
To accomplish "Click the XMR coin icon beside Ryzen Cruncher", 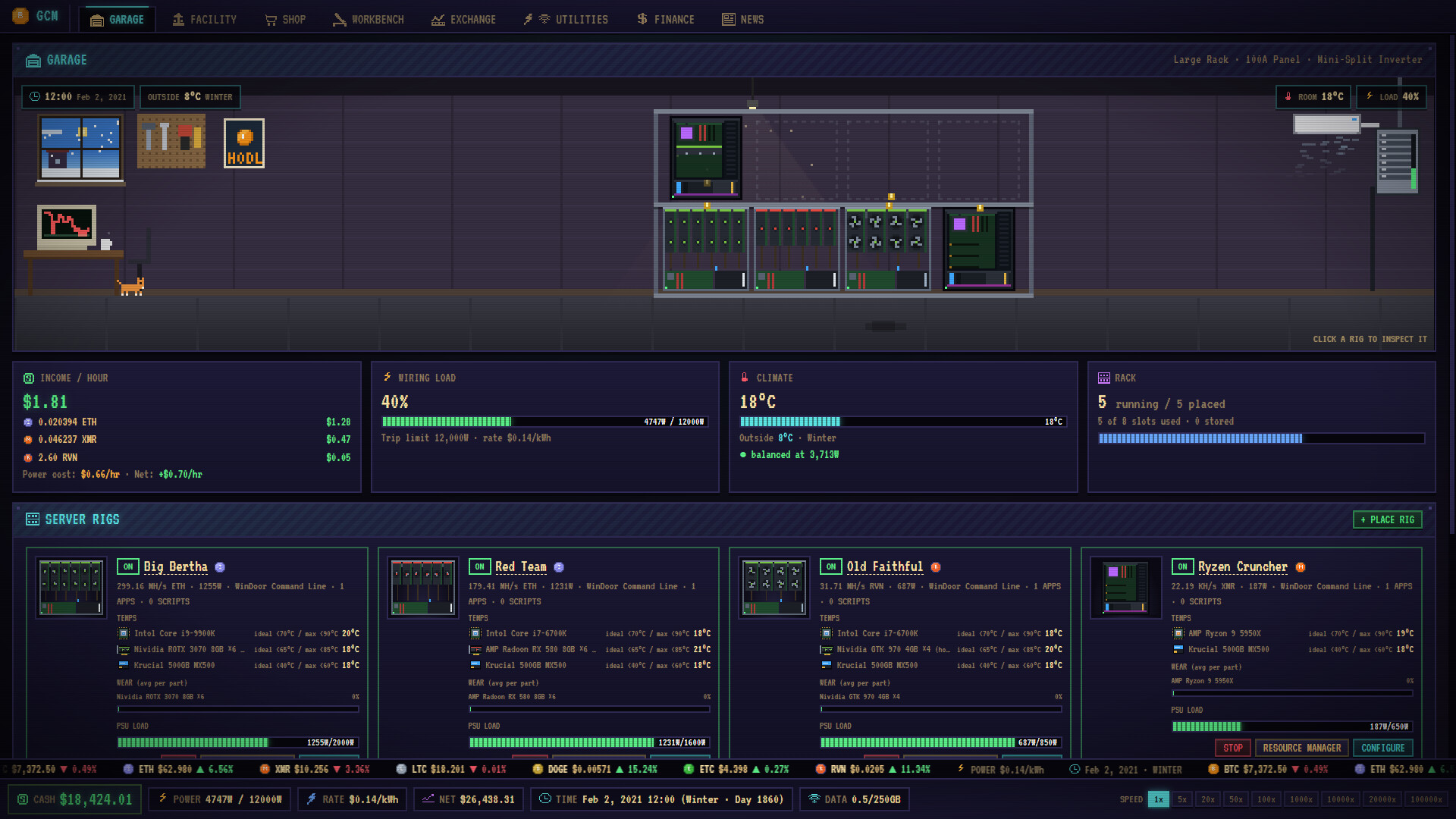I will pyautogui.click(x=1301, y=567).
